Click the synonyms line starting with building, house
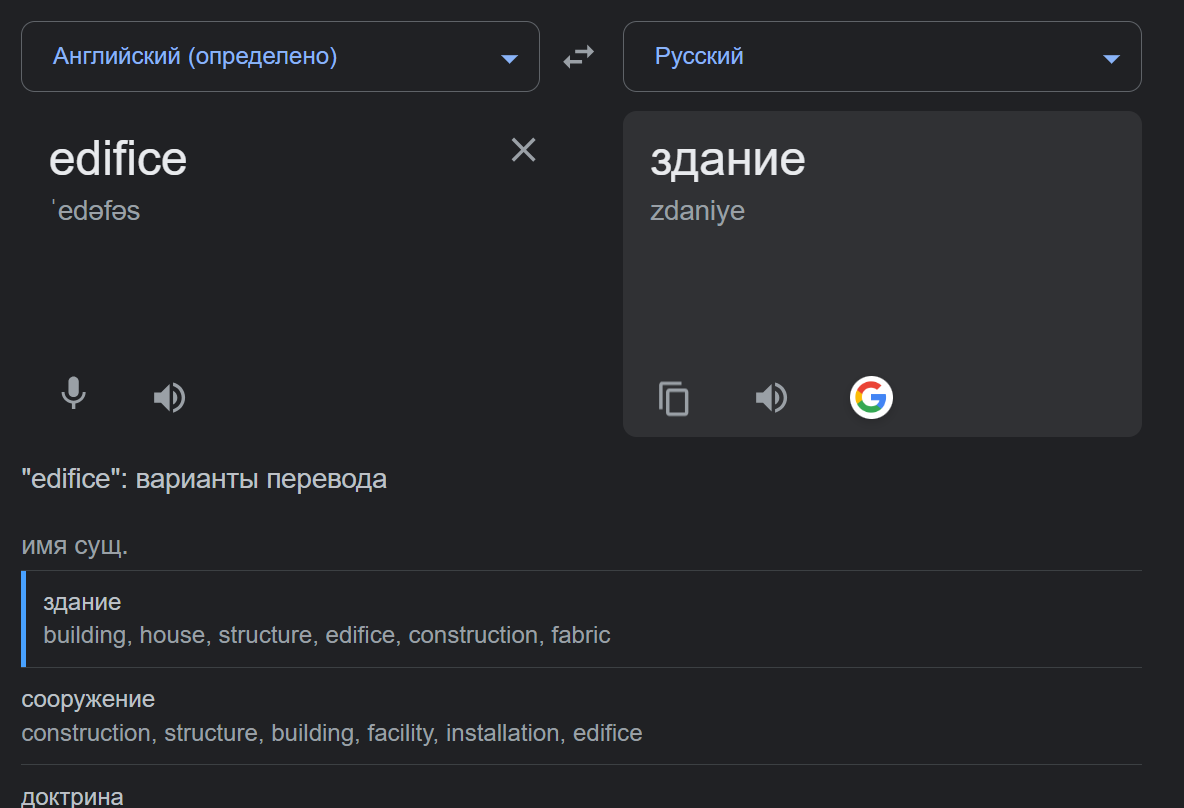The width and height of the screenshot is (1184, 808). coord(326,635)
